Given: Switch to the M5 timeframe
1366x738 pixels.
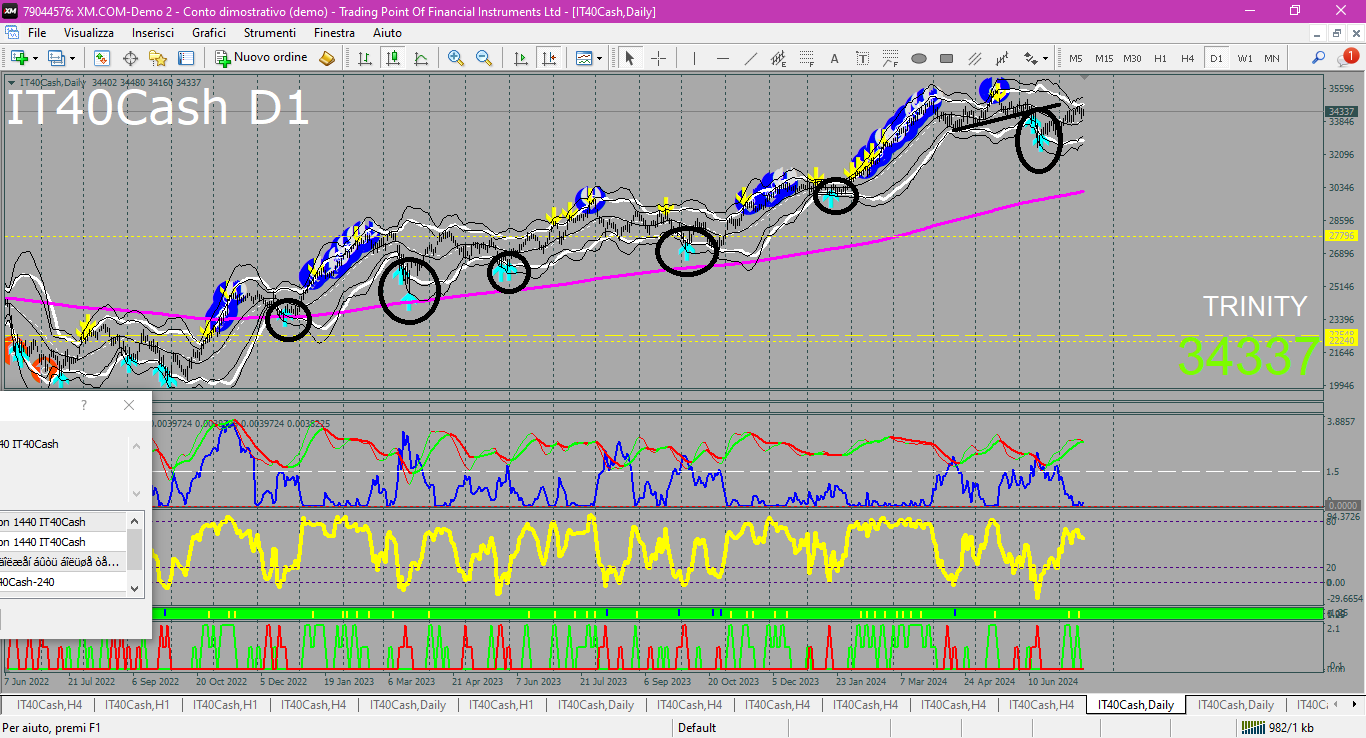Looking at the screenshot, I should (x=1076, y=58).
